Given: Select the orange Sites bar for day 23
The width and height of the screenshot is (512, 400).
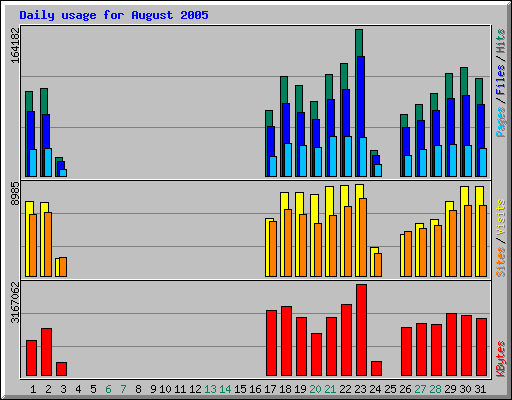Looking at the screenshot, I should pos(363,237).
